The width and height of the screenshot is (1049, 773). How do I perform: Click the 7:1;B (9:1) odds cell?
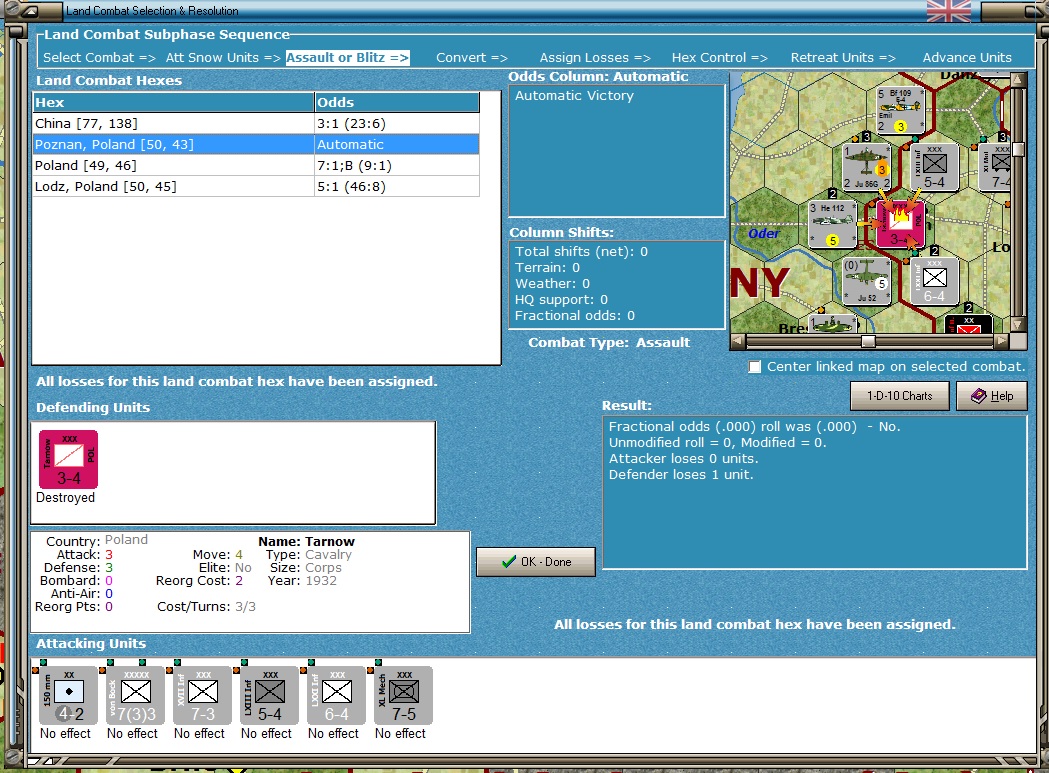(397, 165)
